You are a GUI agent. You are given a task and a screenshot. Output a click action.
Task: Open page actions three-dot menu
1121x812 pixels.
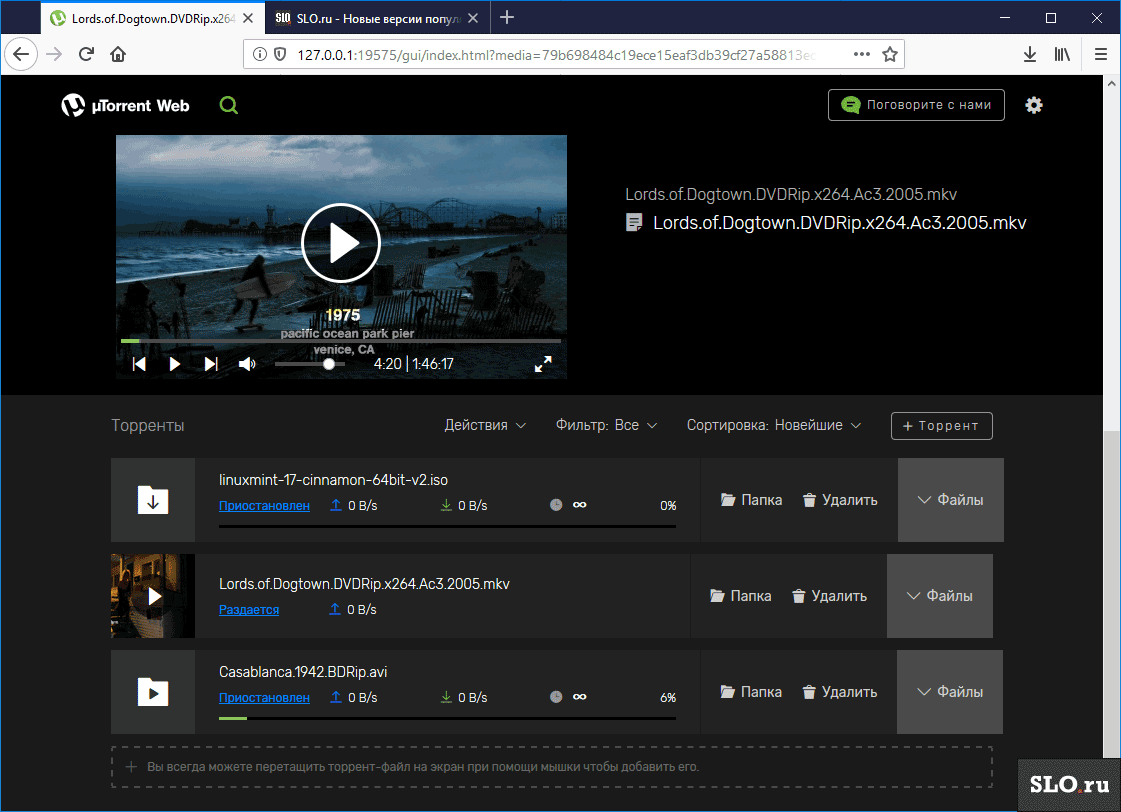(862, 54)
